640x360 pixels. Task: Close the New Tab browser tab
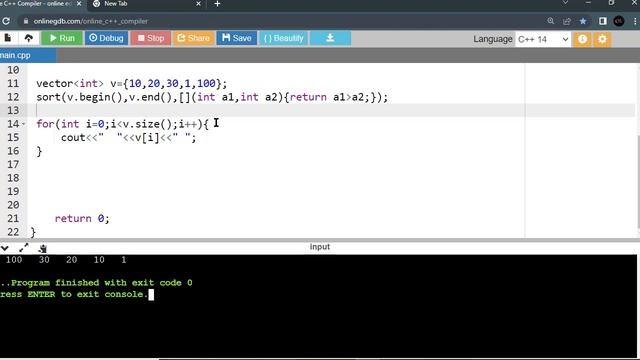tap(198, 4)
